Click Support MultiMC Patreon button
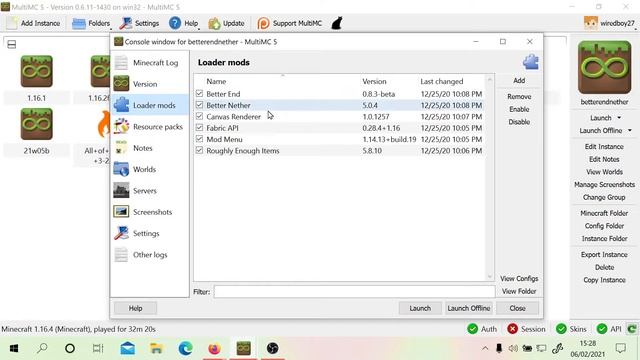 click(x=290, y=23)
